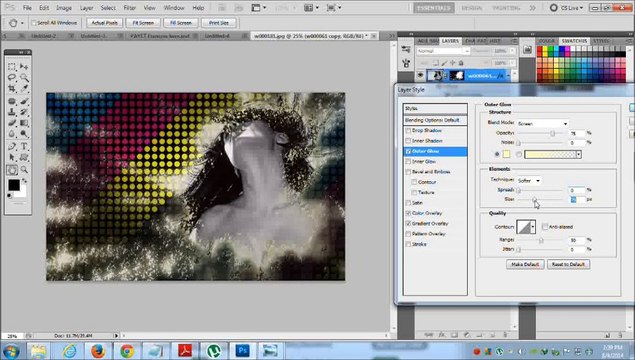The image size is (635, 360).
Task: Hide the layer using its eye icon
Action: point(420,75)
